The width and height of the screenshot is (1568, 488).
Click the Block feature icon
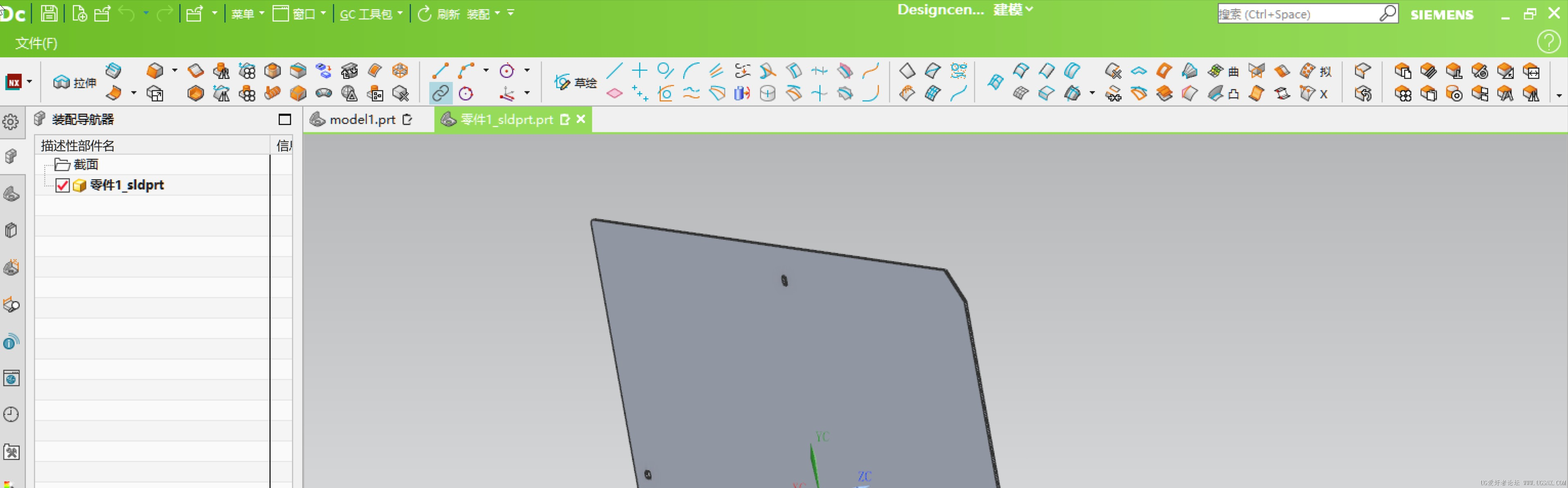[x=155, y=70]
